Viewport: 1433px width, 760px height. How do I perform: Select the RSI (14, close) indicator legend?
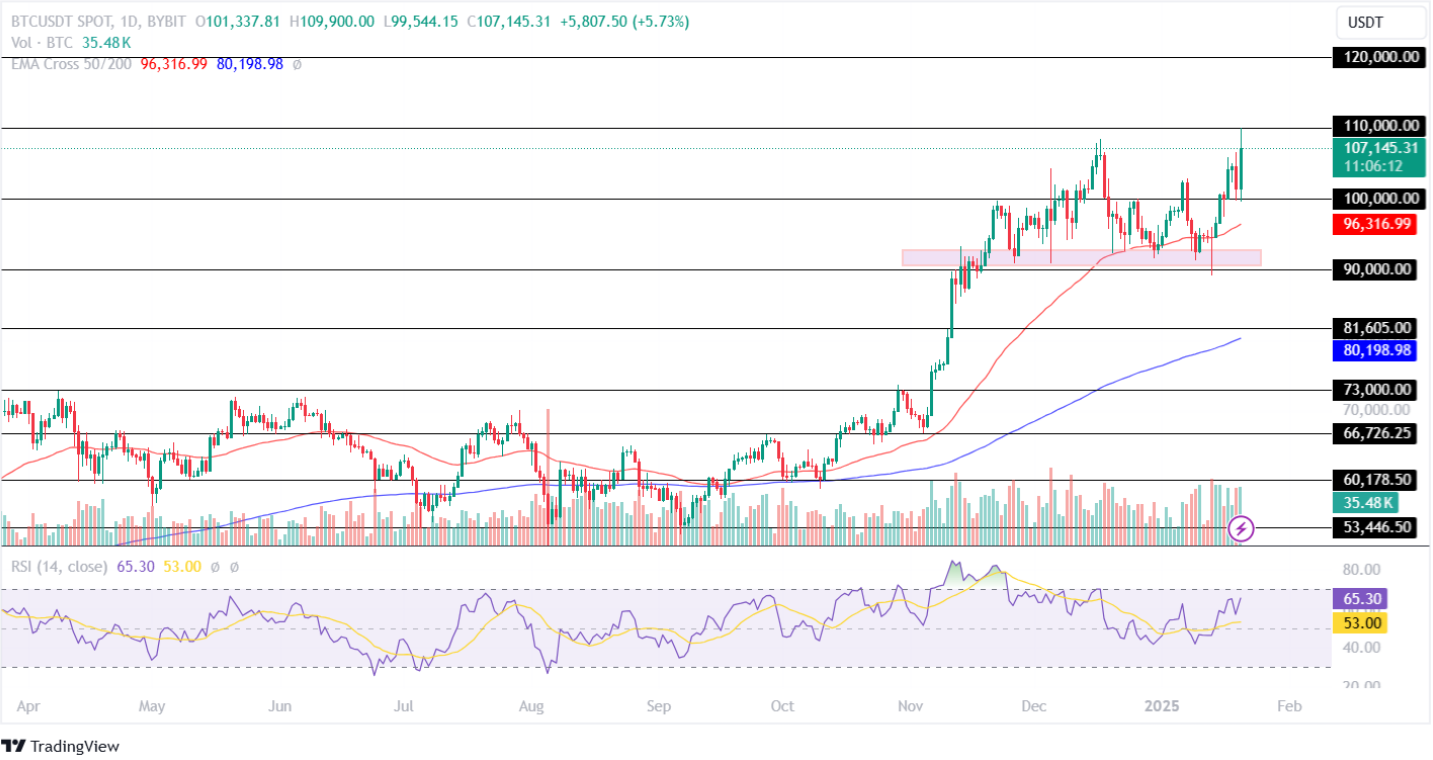click(x=59, y=567)
